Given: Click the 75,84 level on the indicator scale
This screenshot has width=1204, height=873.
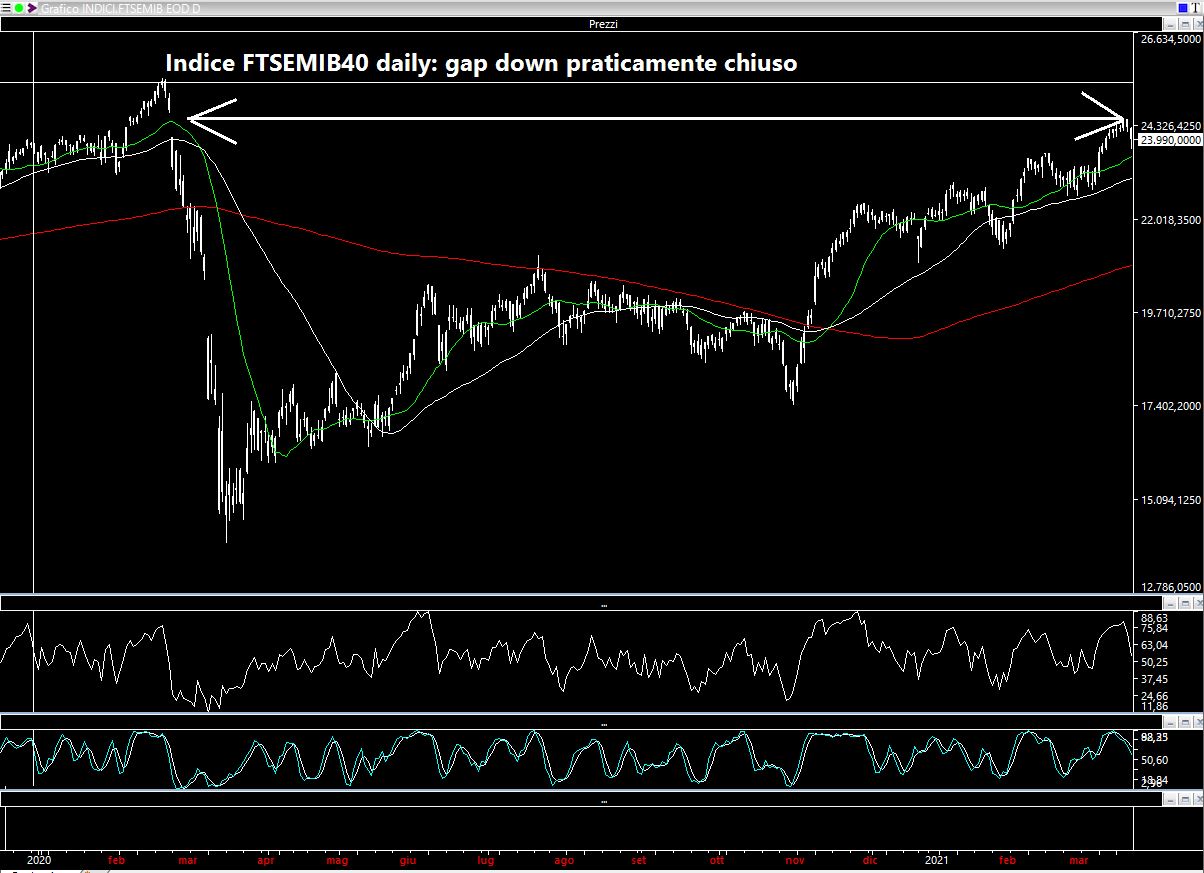Looking at the screenshot, I should pyautogui.click(x=1154, y=629).
